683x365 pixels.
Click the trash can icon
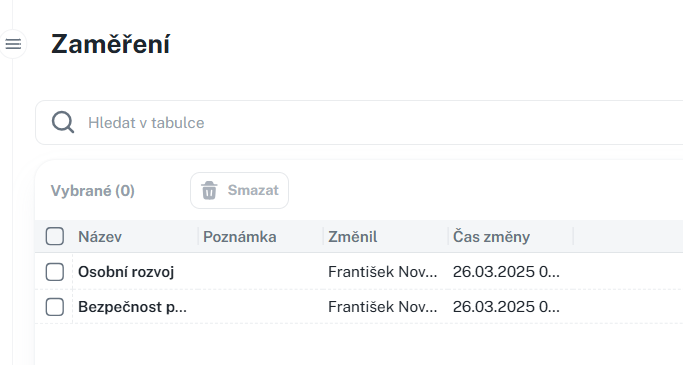click(x=209, y=190)
